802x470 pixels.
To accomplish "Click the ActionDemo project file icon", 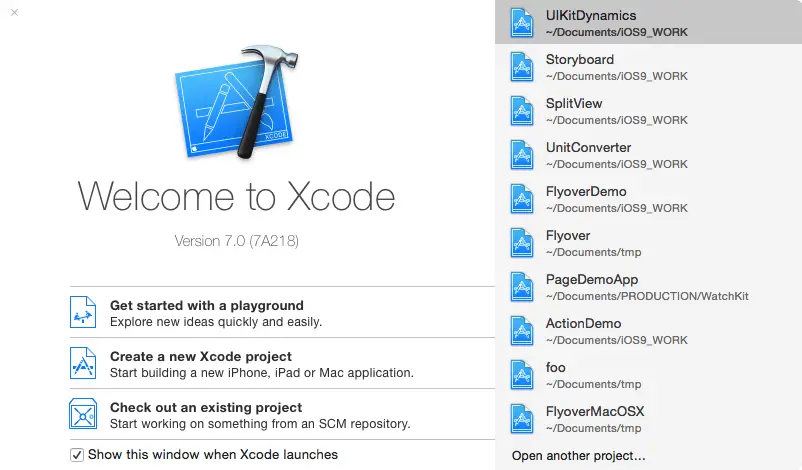I will tap(522, 331).
